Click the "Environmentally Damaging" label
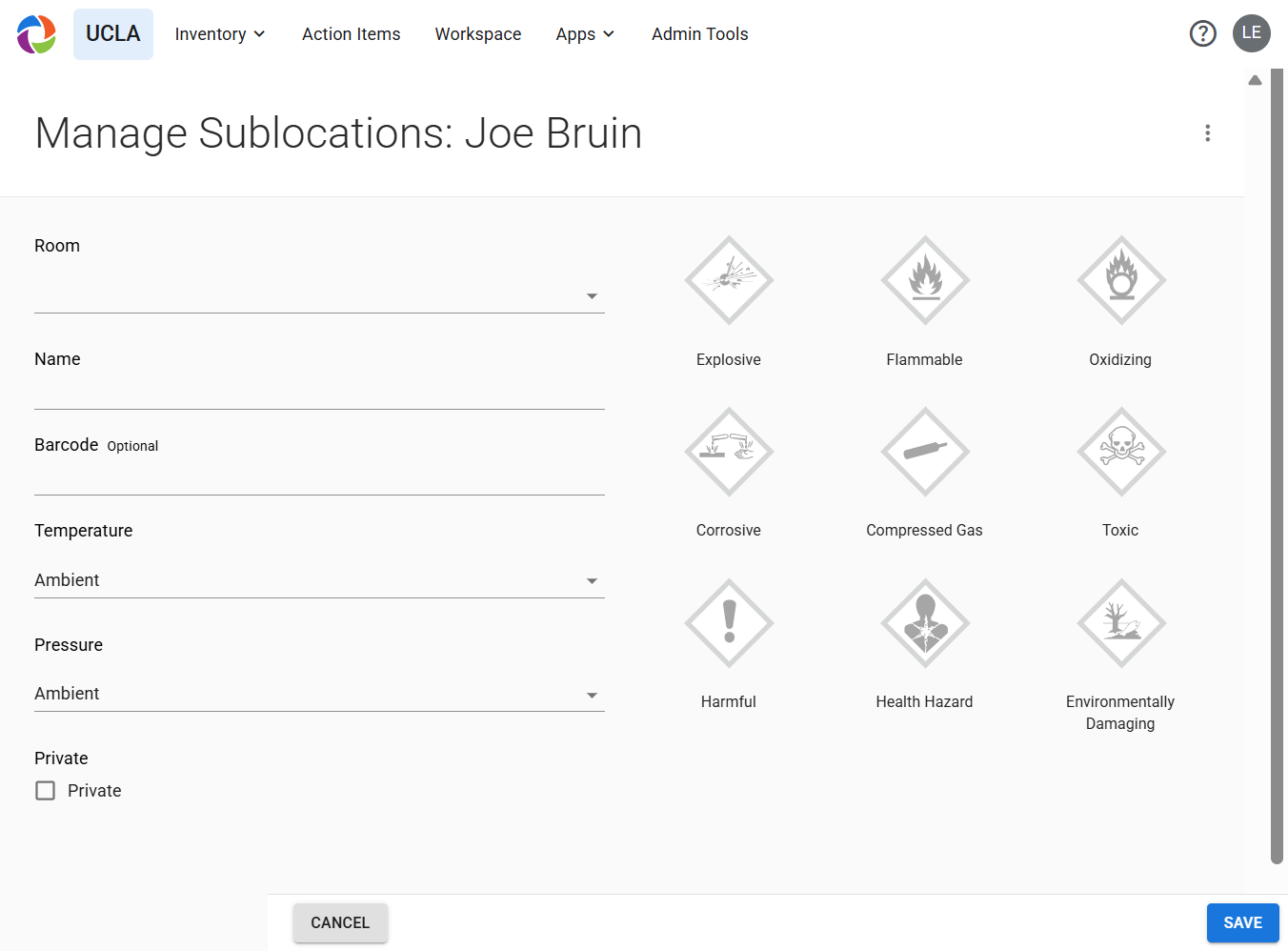The height and width of the screenshot is (951, 1288). coord(1120,713)
